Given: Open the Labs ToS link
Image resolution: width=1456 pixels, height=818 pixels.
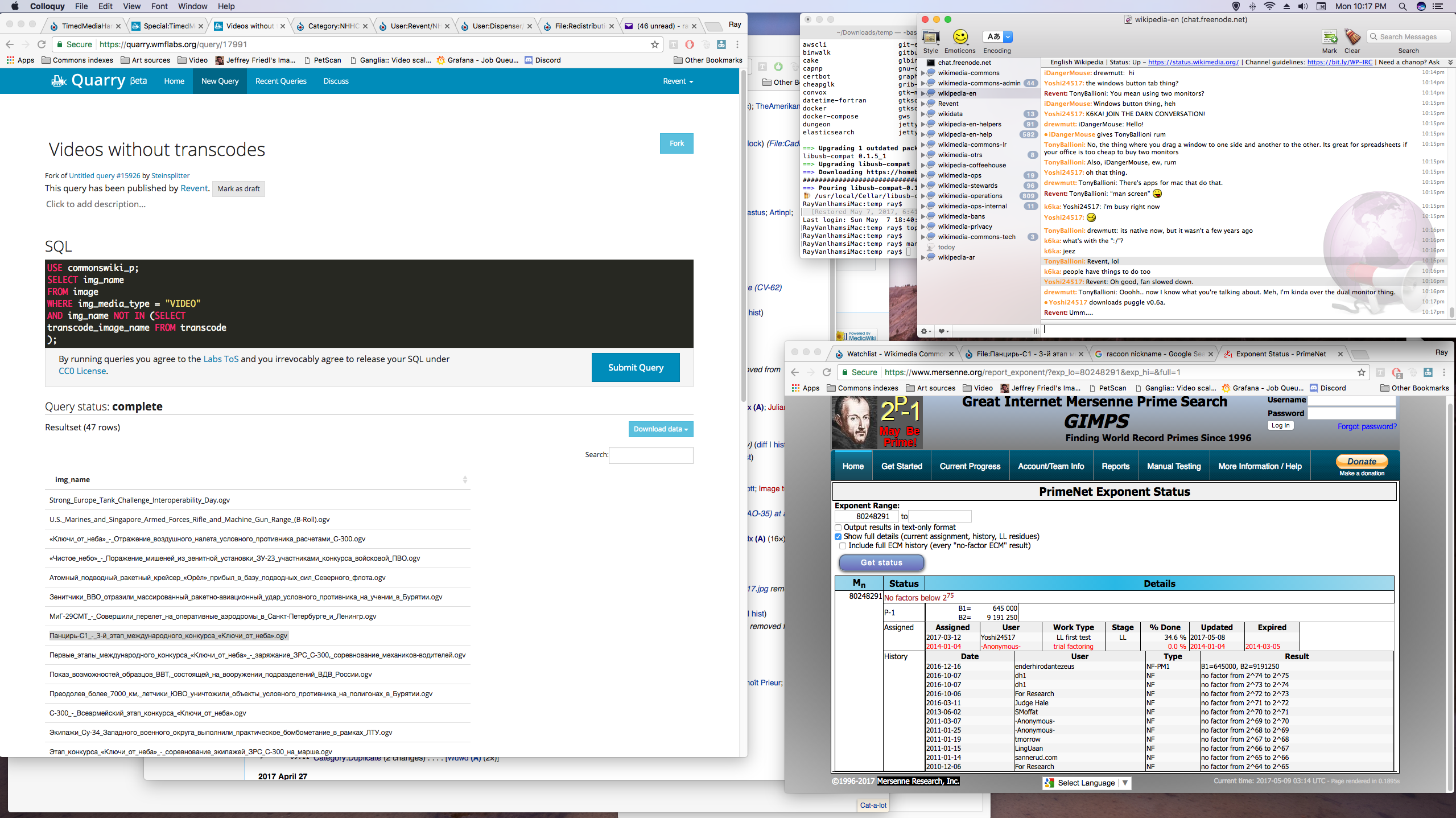Looking at the screenshot, I should pos(221,359).
